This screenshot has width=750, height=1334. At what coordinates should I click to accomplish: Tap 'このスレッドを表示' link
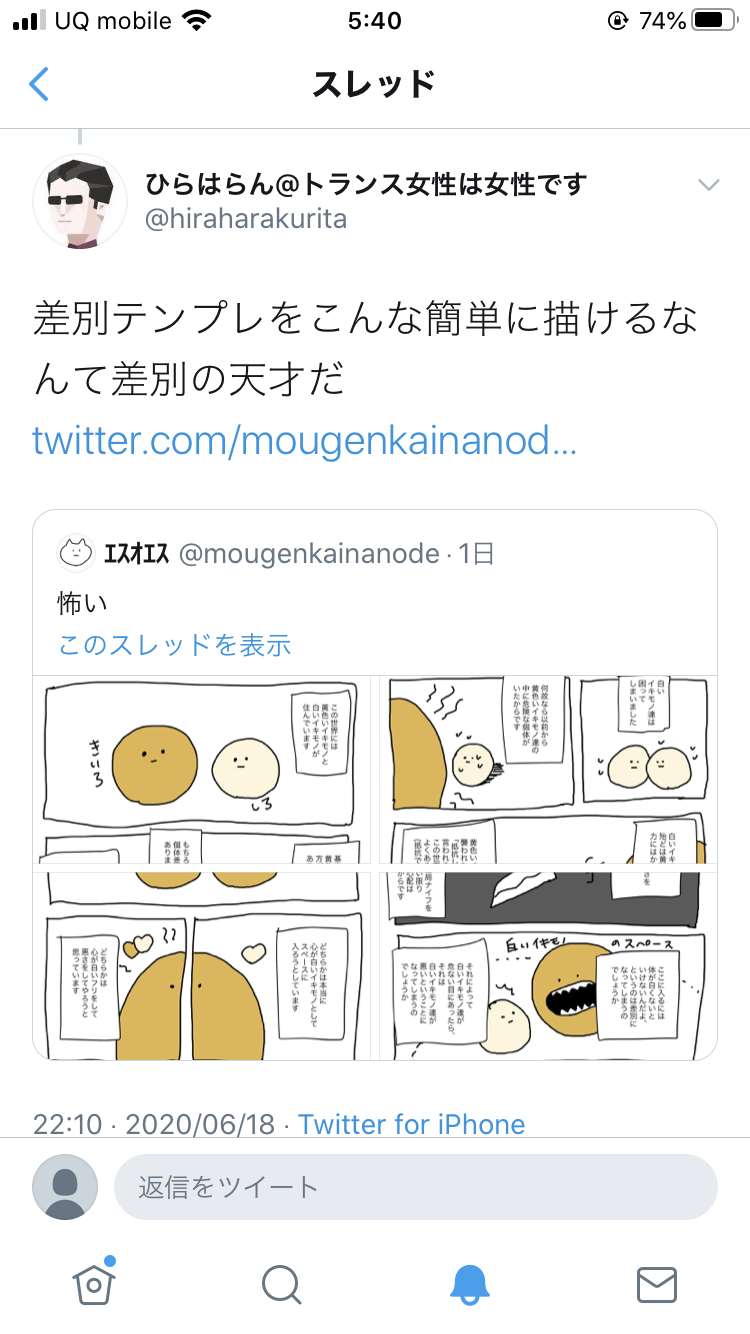(x=174, y=645)
